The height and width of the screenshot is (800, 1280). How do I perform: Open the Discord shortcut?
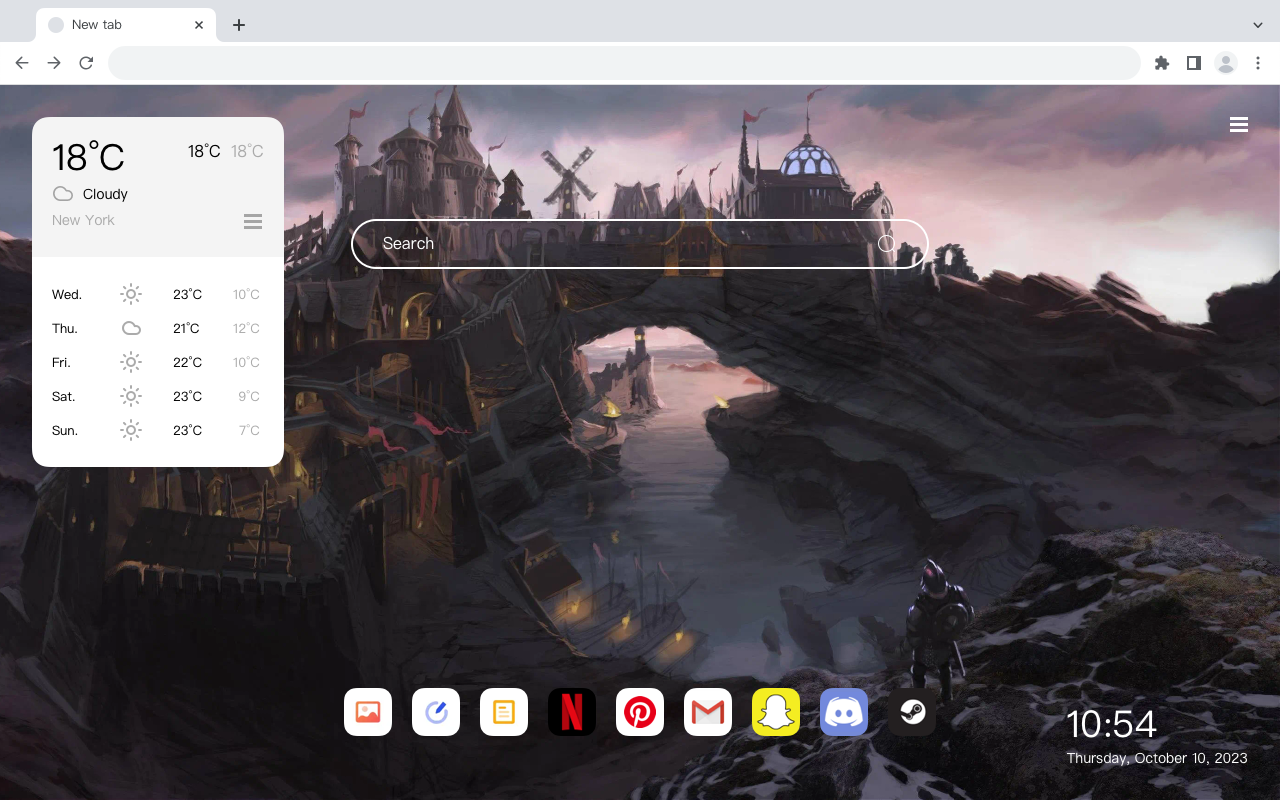(x=844, y=712)
